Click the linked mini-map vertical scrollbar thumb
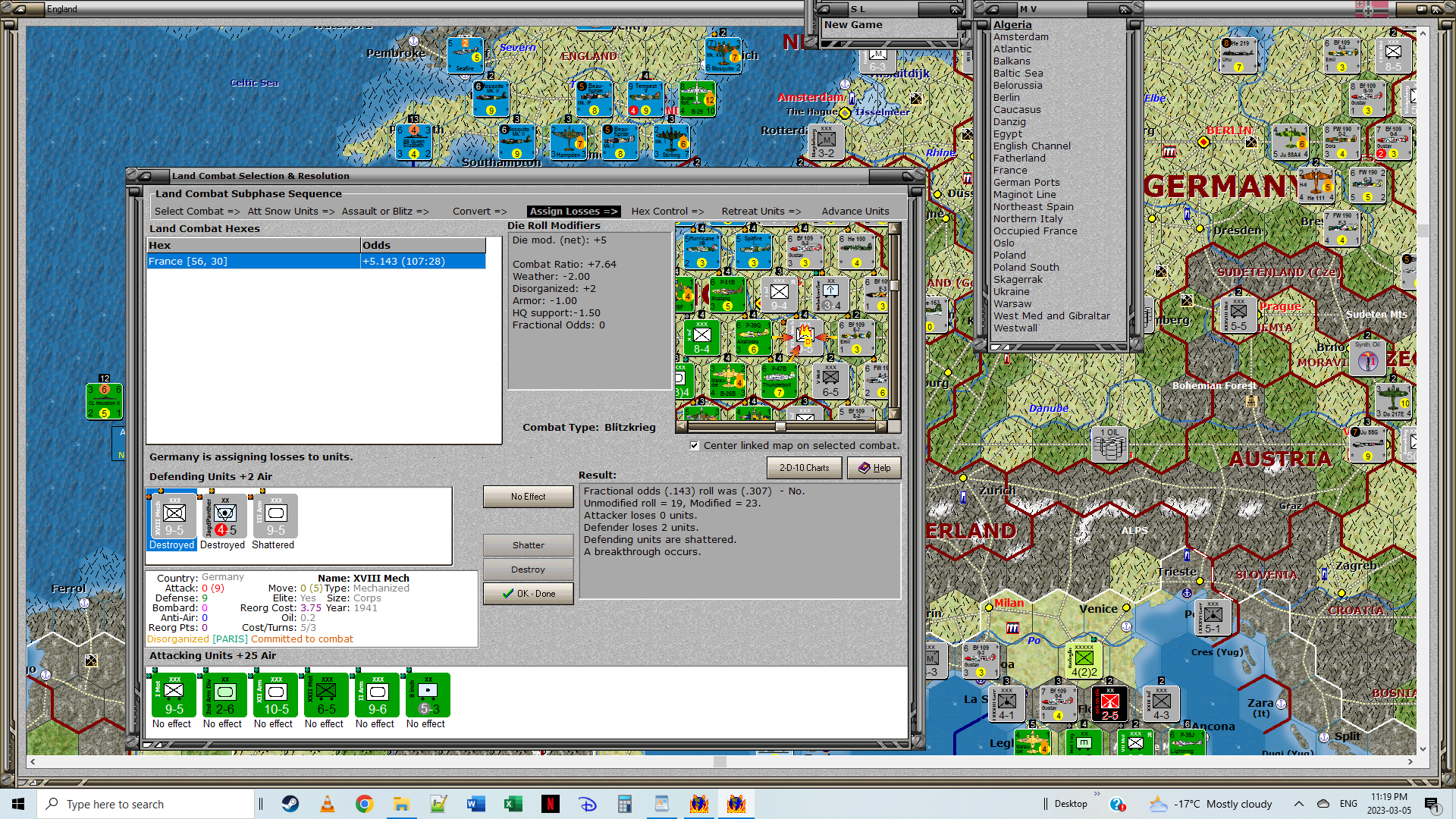This screenshot has height=819, width=1456. 894,285
